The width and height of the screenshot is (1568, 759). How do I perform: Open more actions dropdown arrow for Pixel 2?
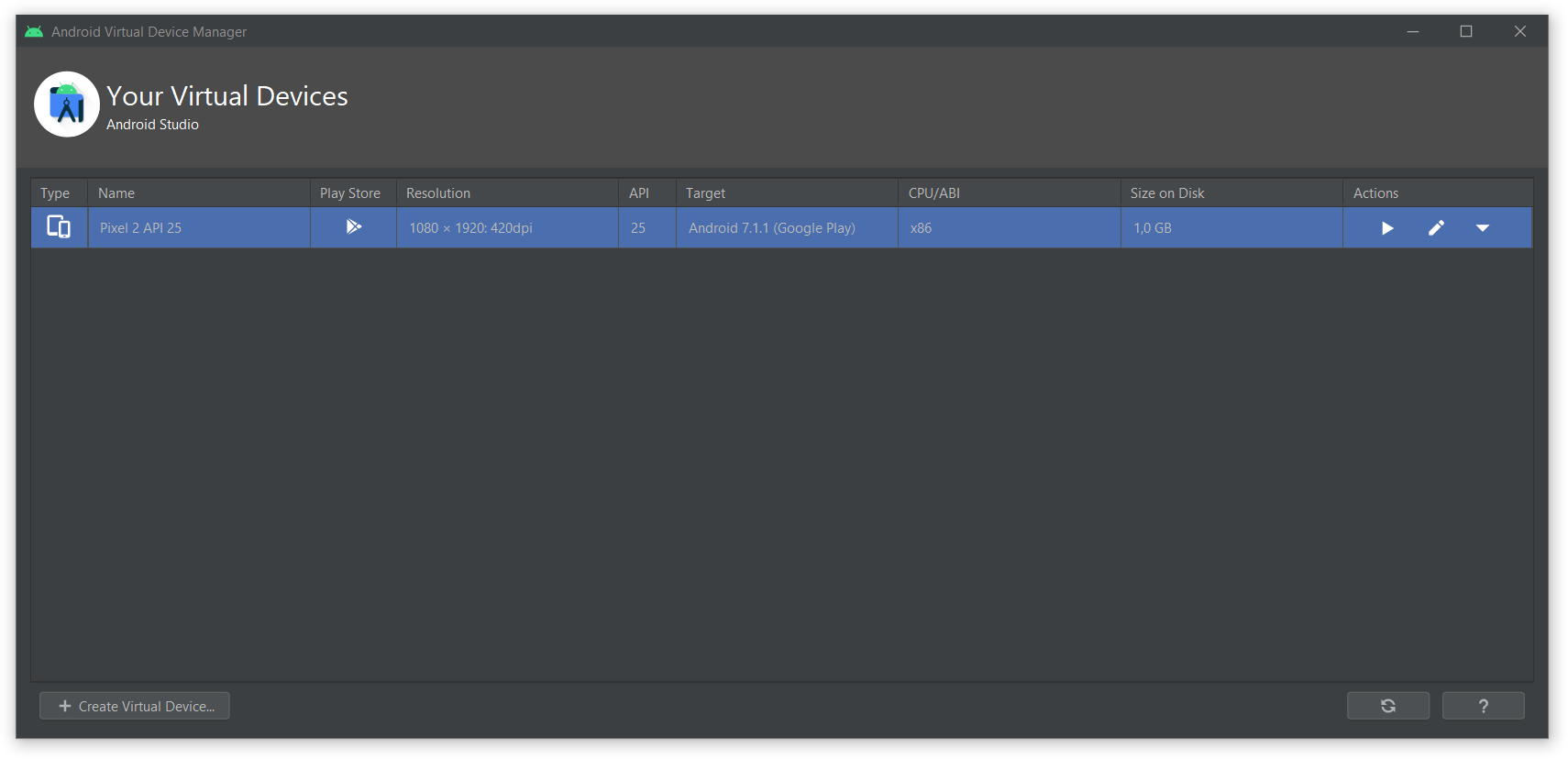[x=1483, y=228]
